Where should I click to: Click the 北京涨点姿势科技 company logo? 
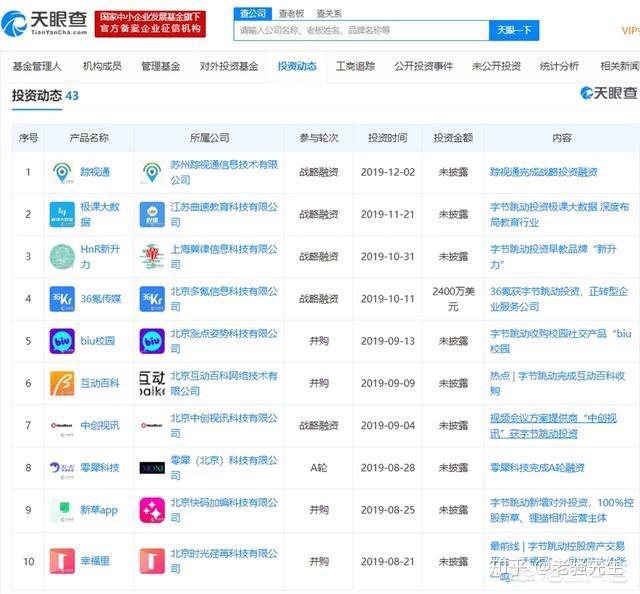152,341
